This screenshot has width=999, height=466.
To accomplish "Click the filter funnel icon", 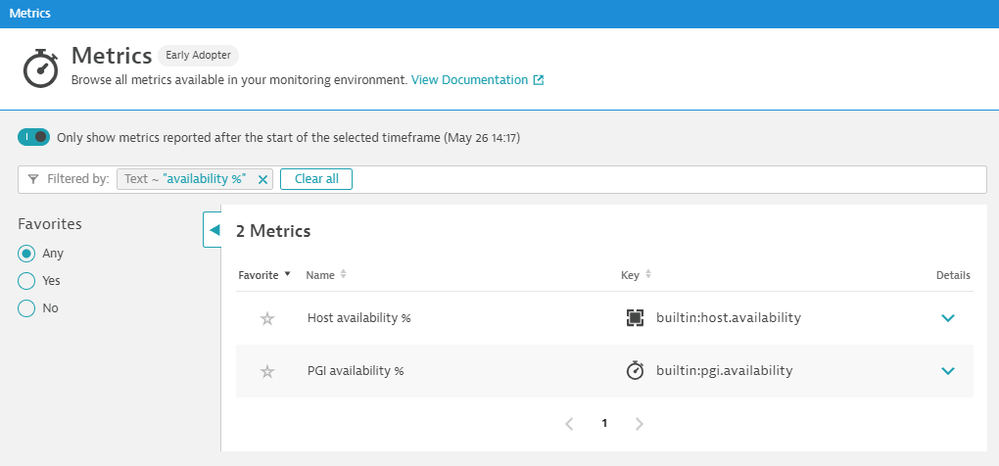I will [x=34, y=179].
